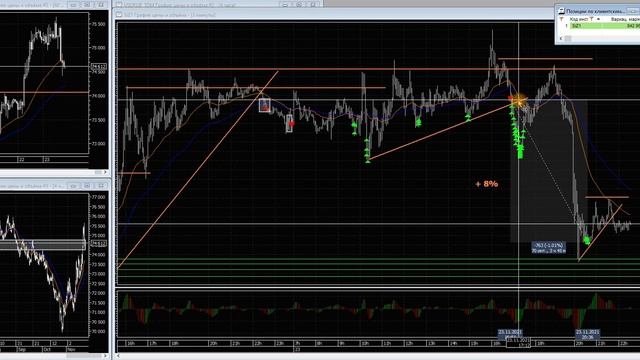Toggle the sort arrow beside 'Код инст' header
This screenshot has width=640, height=360.
click(x=598, y=19)
